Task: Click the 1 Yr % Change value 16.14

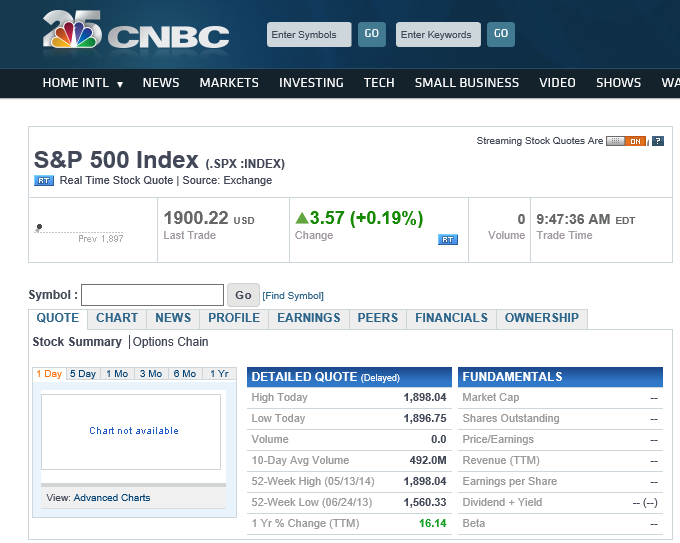Action: click(x=432, y=523)
